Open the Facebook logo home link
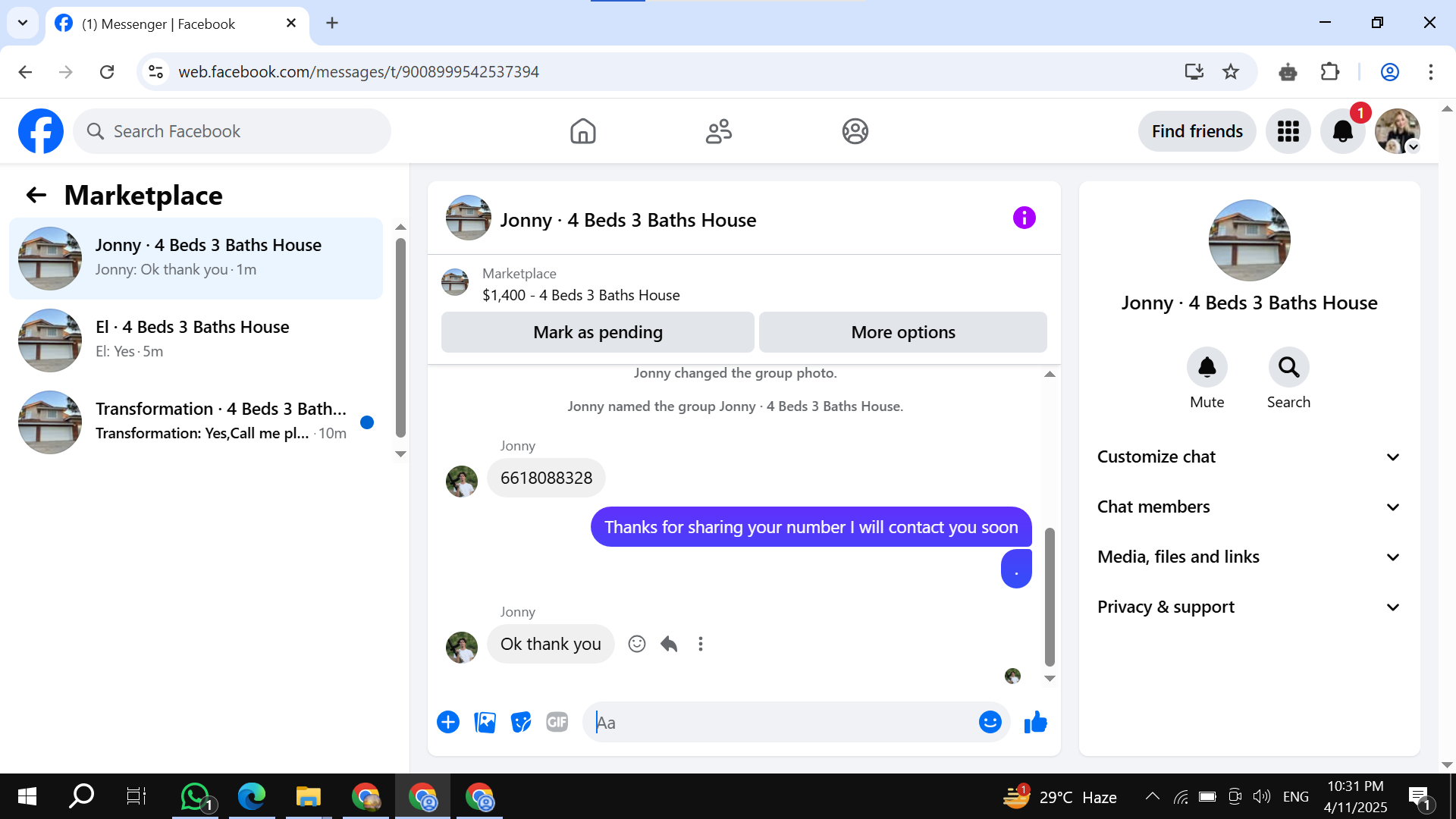This screenshot has width=1456, height=819. coord(41,131)
